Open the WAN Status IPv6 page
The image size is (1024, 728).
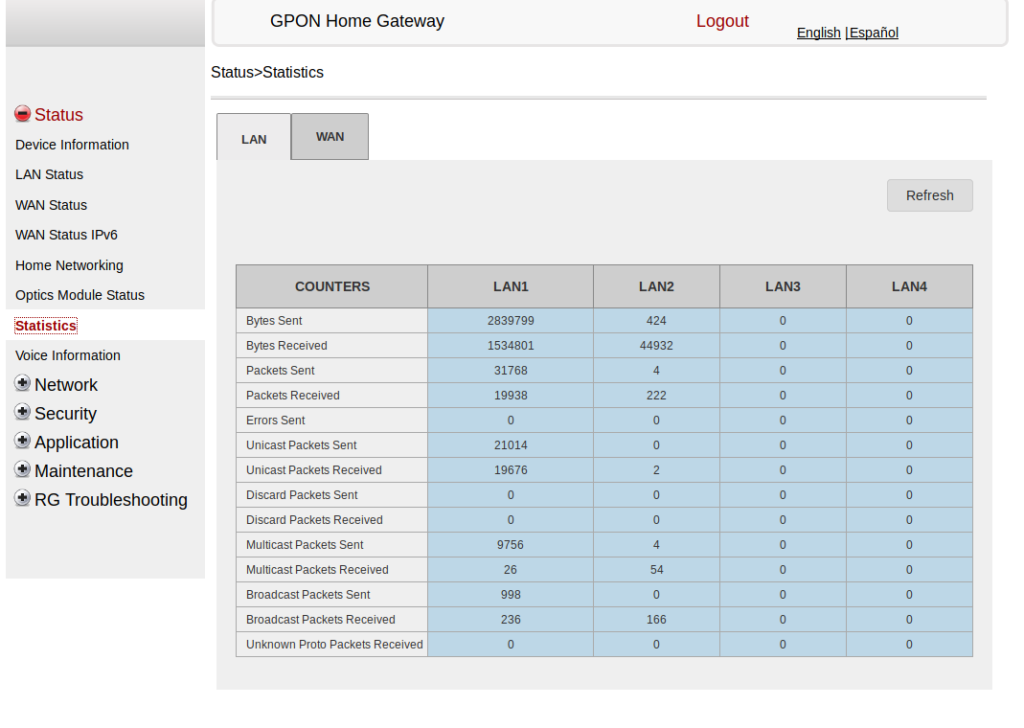(66, 234)
